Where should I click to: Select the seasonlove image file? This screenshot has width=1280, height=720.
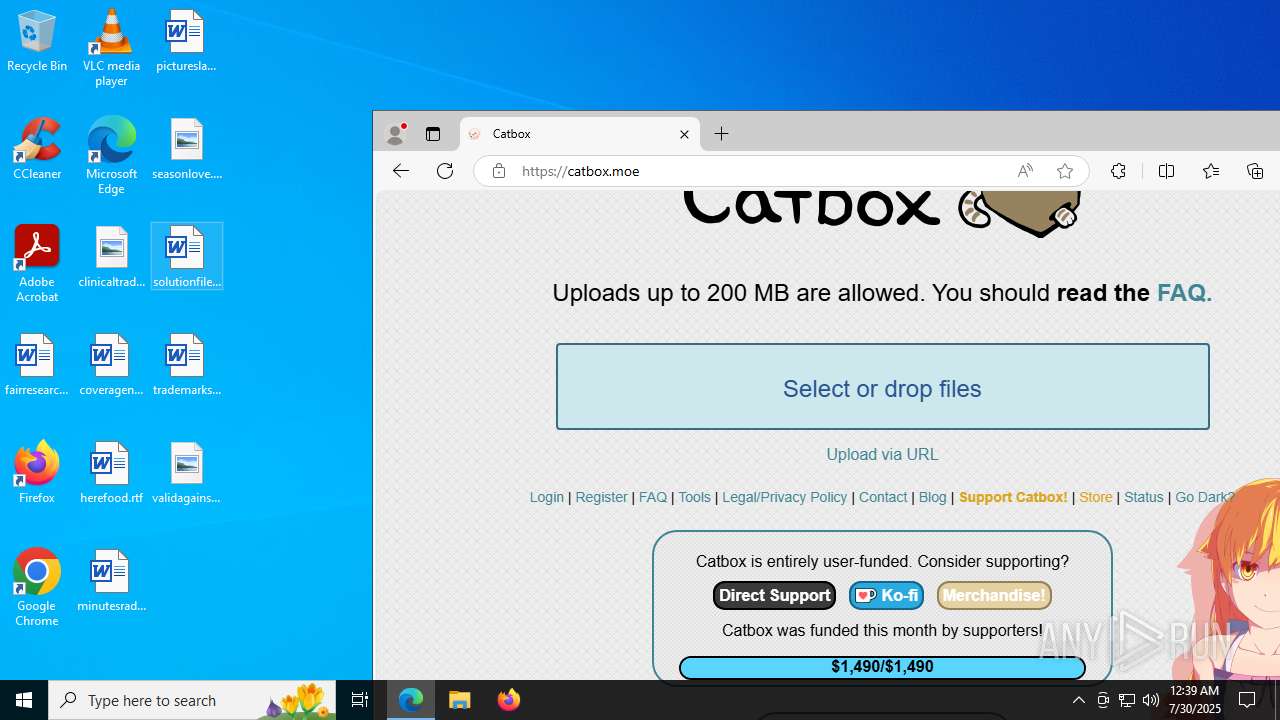click(186, 149)
